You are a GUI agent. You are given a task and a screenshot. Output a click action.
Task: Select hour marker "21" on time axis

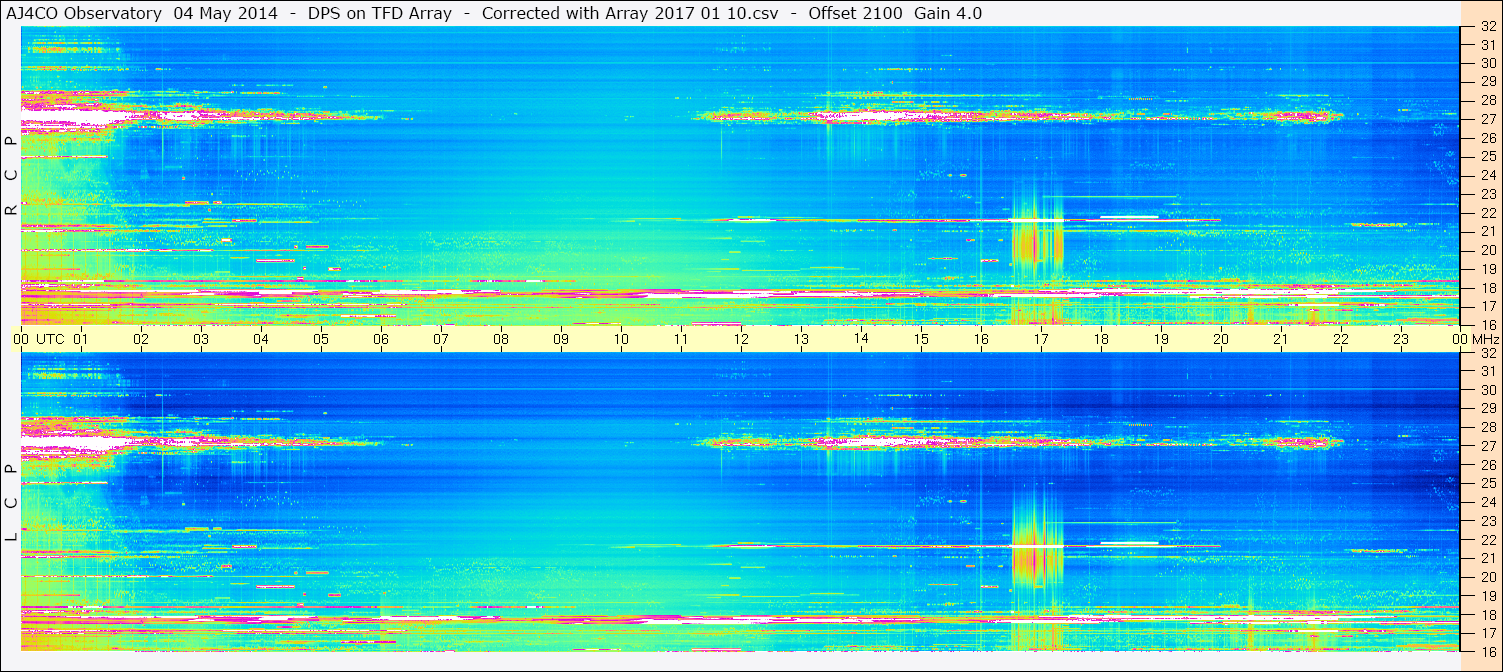coord(1281,339)
